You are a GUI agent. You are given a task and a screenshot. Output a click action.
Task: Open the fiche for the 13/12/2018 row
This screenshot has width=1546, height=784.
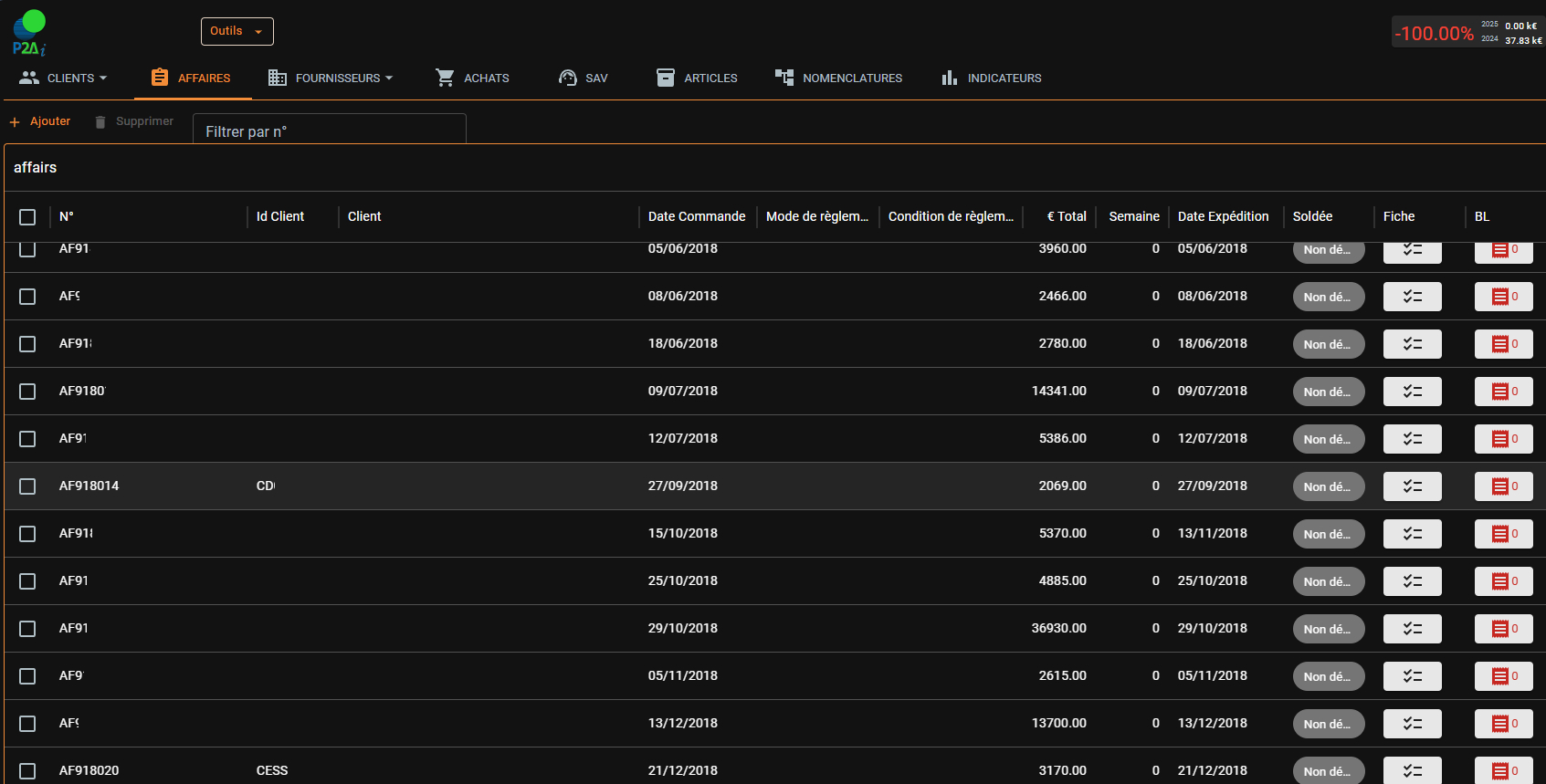tap(1413, 724)
